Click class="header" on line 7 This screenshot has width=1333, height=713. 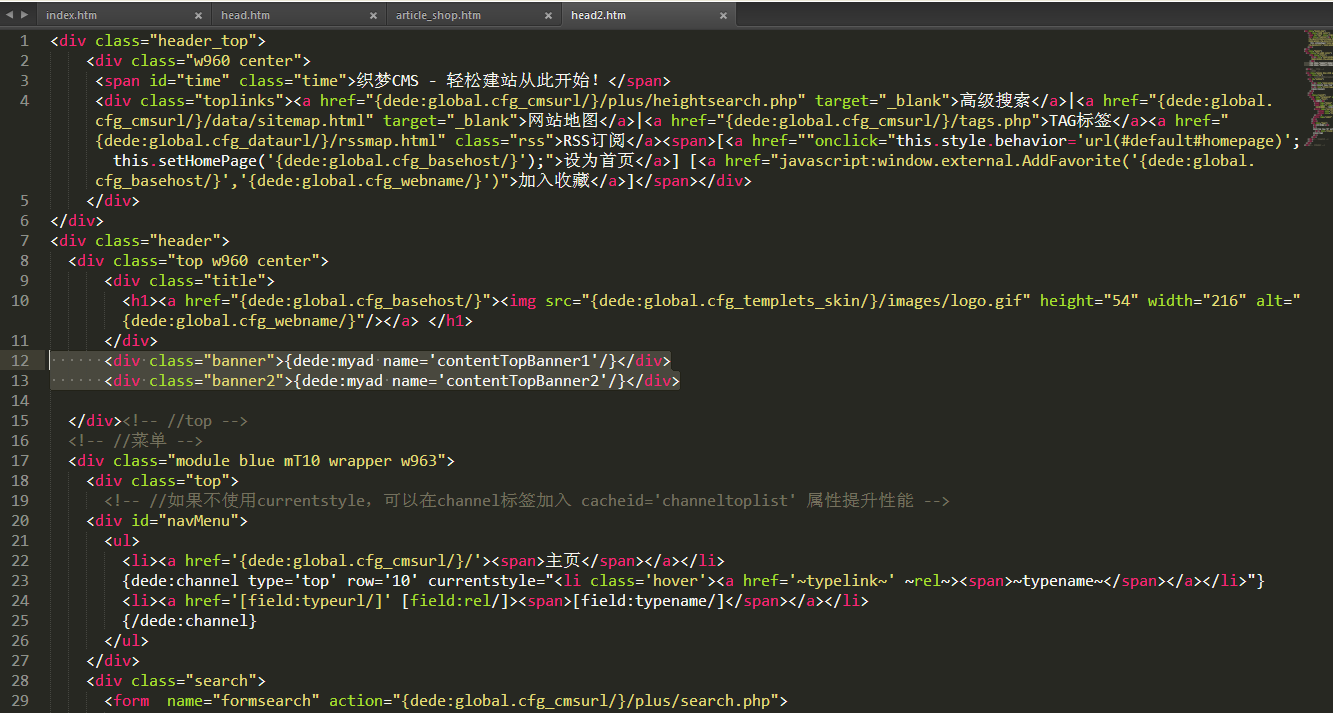click(x=158, y=241)
